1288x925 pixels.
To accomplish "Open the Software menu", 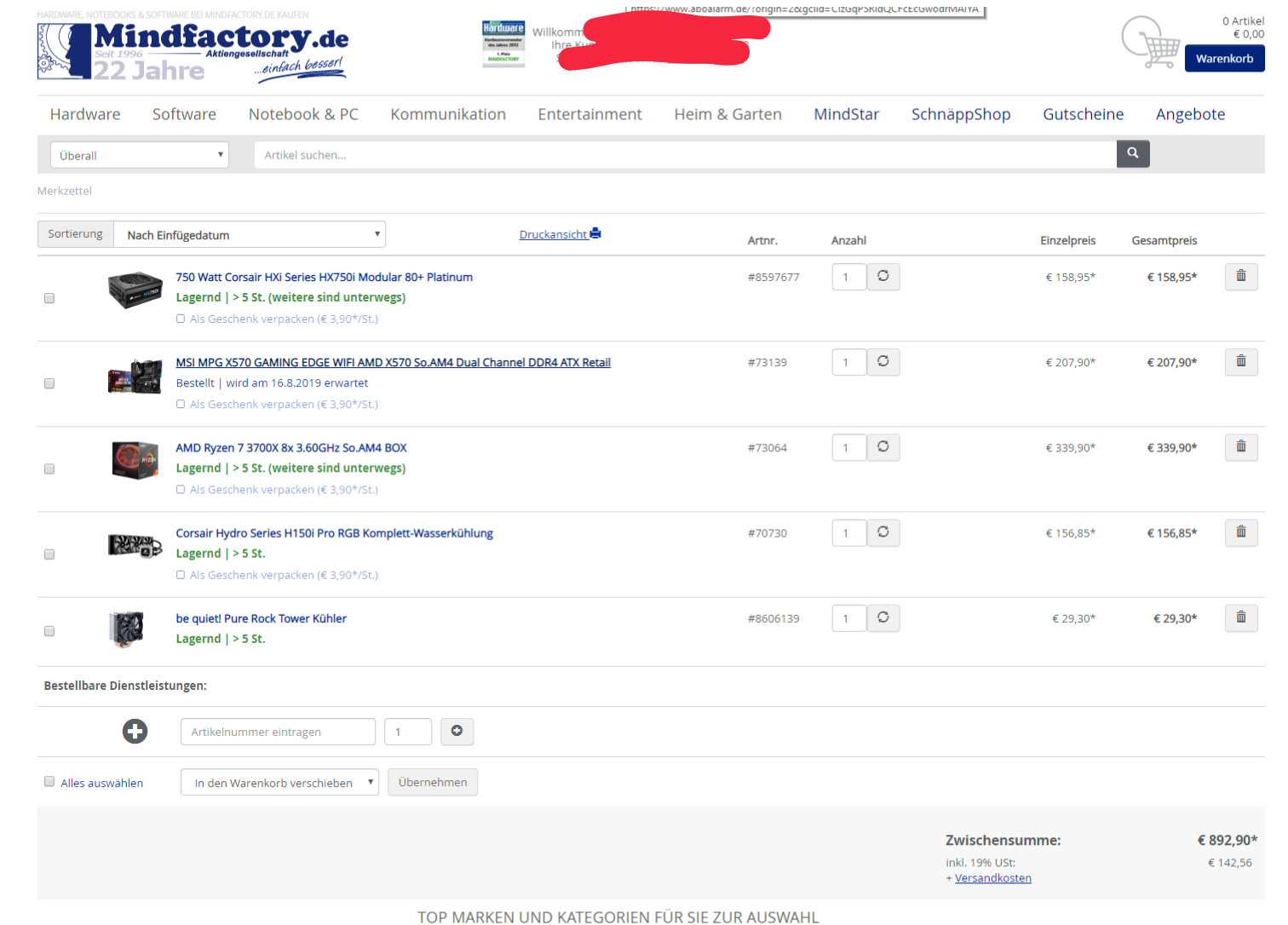I will pyautogui.click(x=184, y=114).
